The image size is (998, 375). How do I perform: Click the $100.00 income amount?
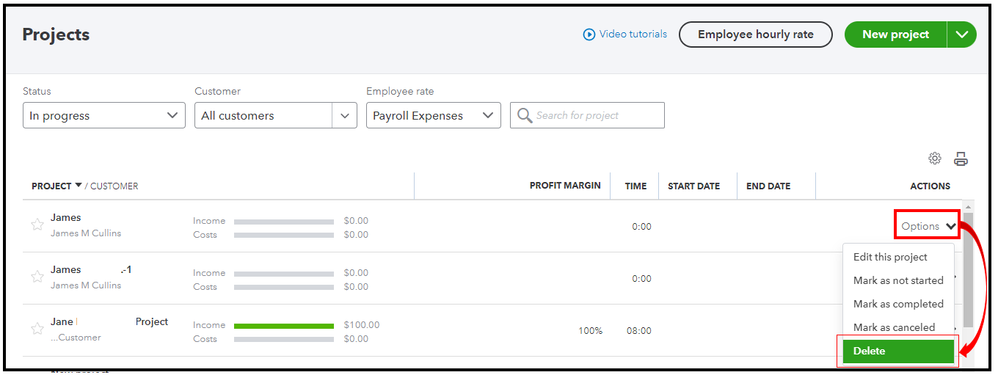(362, 325)
